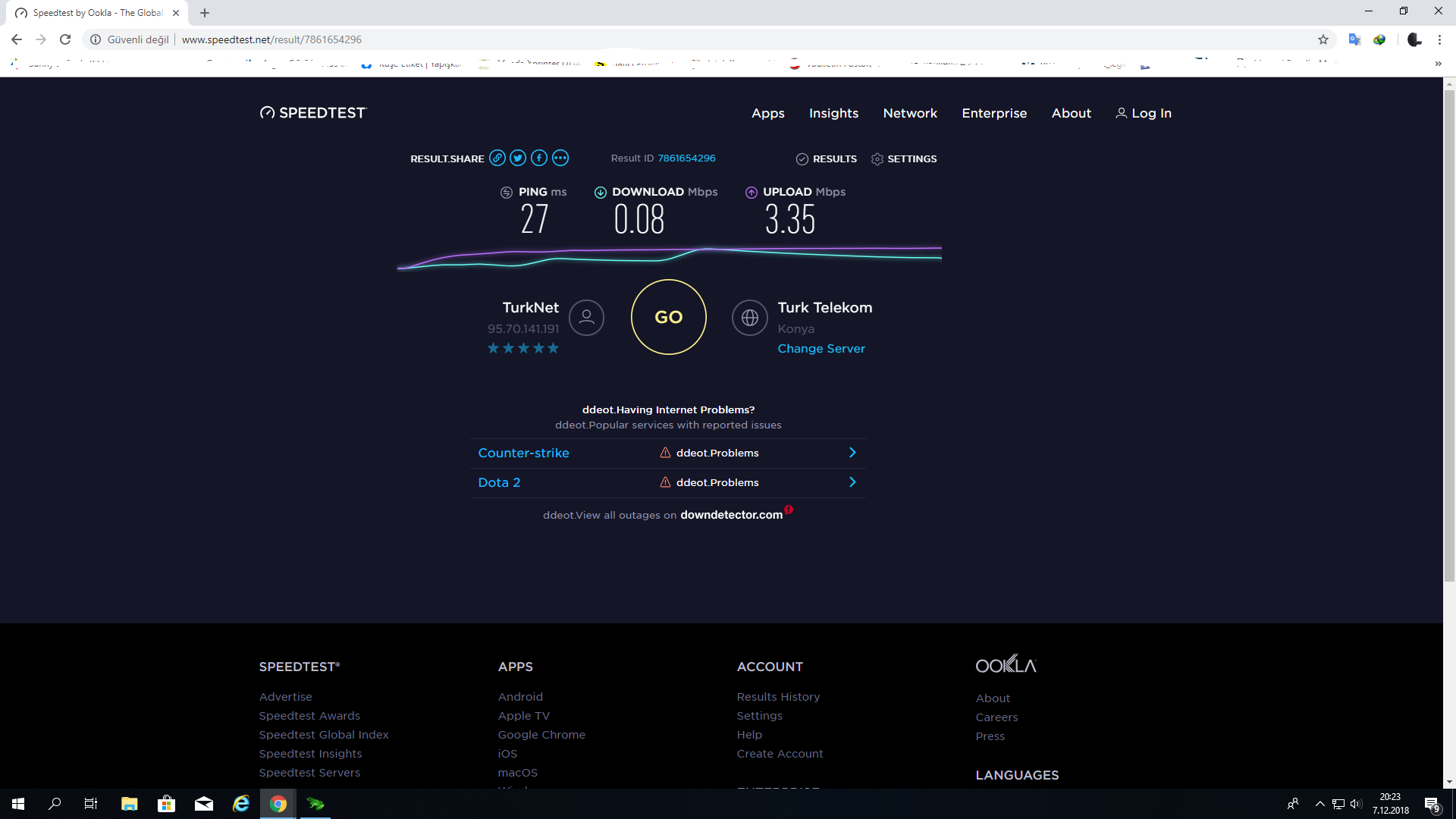Open Microsoft Store from taskbar
This screenshot has height=819, width=1456.
[x=166, y=804]
